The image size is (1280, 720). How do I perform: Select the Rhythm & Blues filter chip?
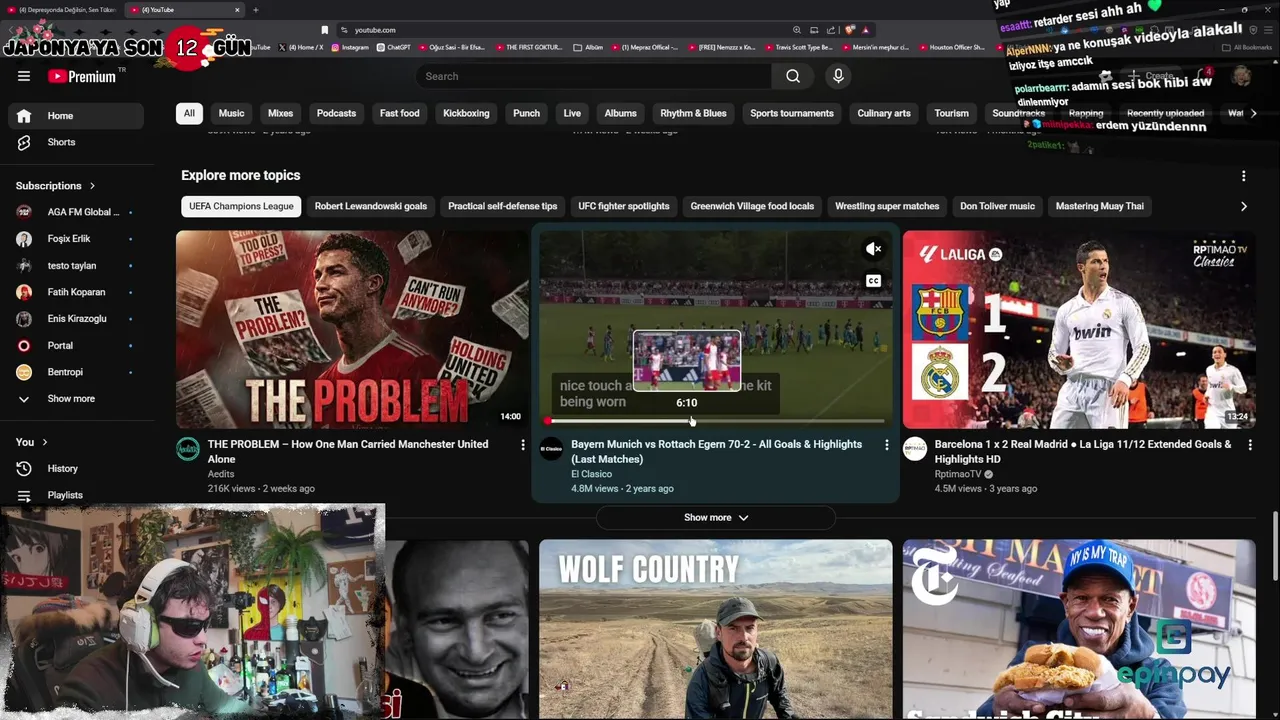[x=693, y=113]
